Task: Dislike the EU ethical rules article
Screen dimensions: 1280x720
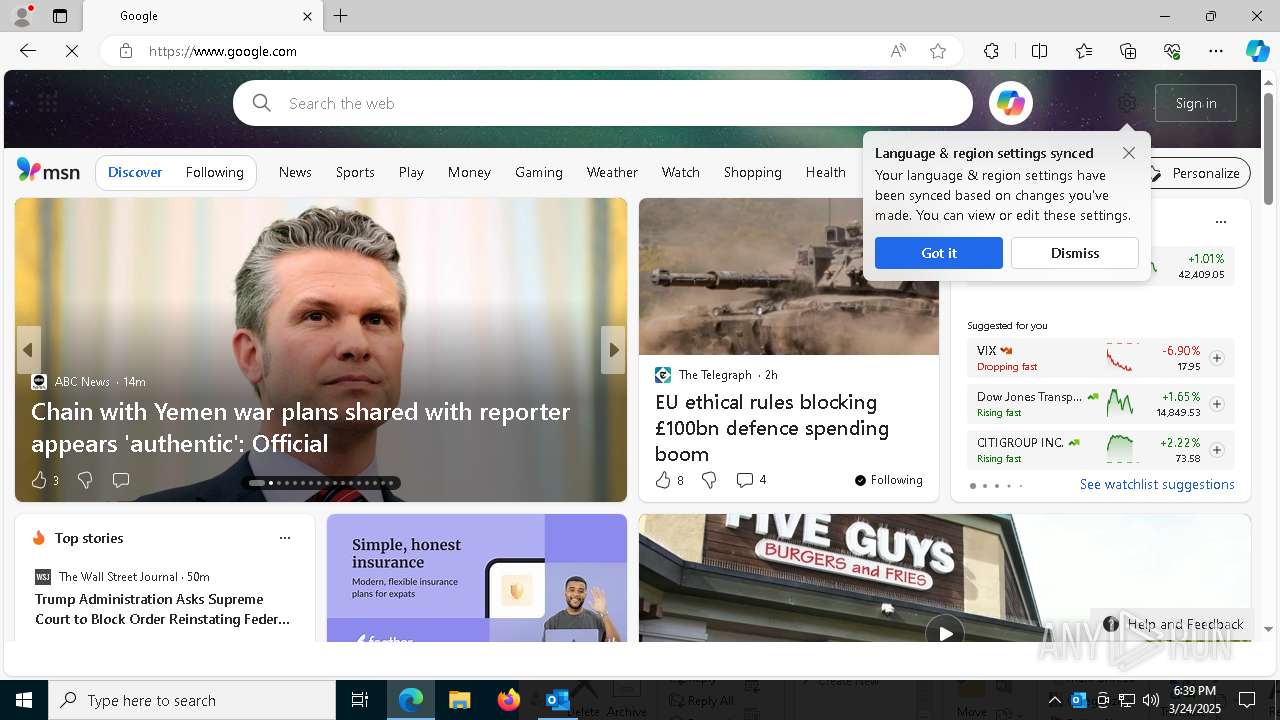Action: click(709, 480)
